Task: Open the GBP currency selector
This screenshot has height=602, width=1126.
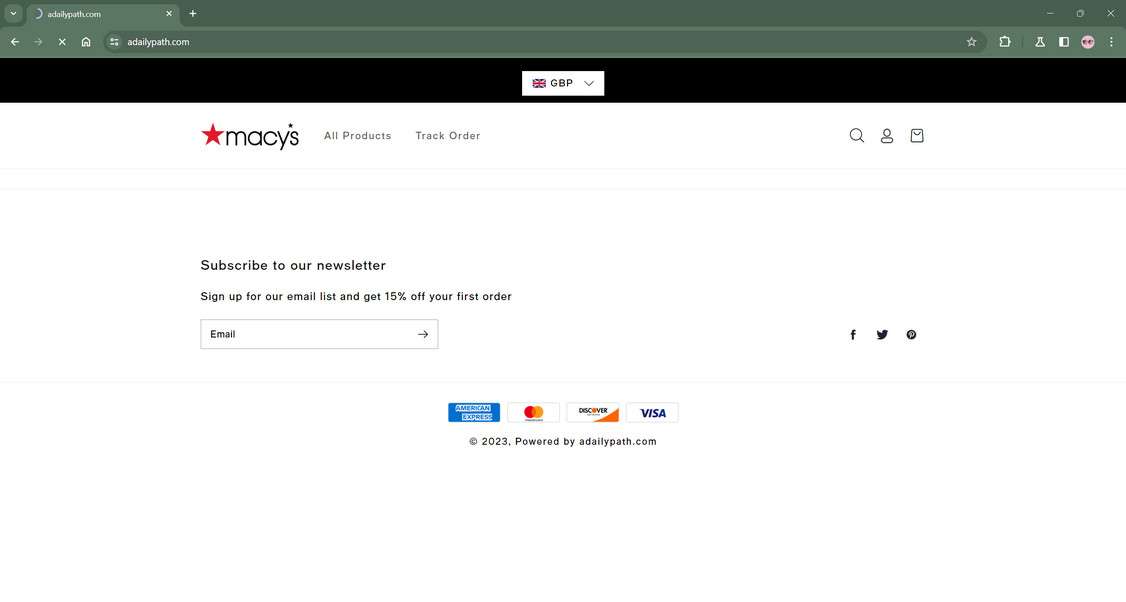Action: 562,83
